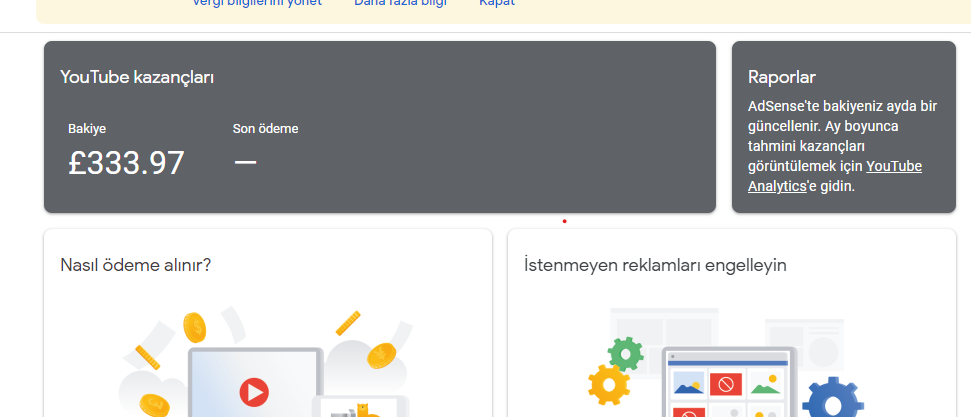Click the red play button illustration
The width and height of the screenshot is (971, 417).
point(254,392)
